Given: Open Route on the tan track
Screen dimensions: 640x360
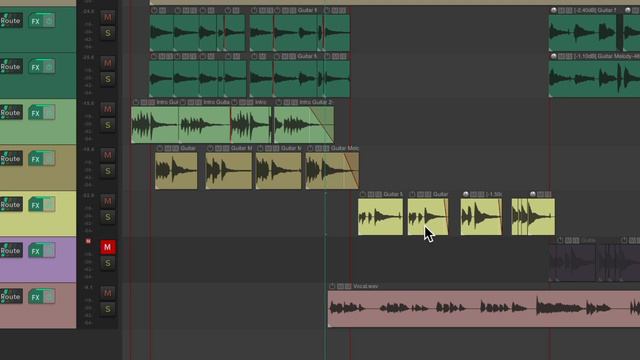Looking at the screenshot, I should [x=11, y=158].
